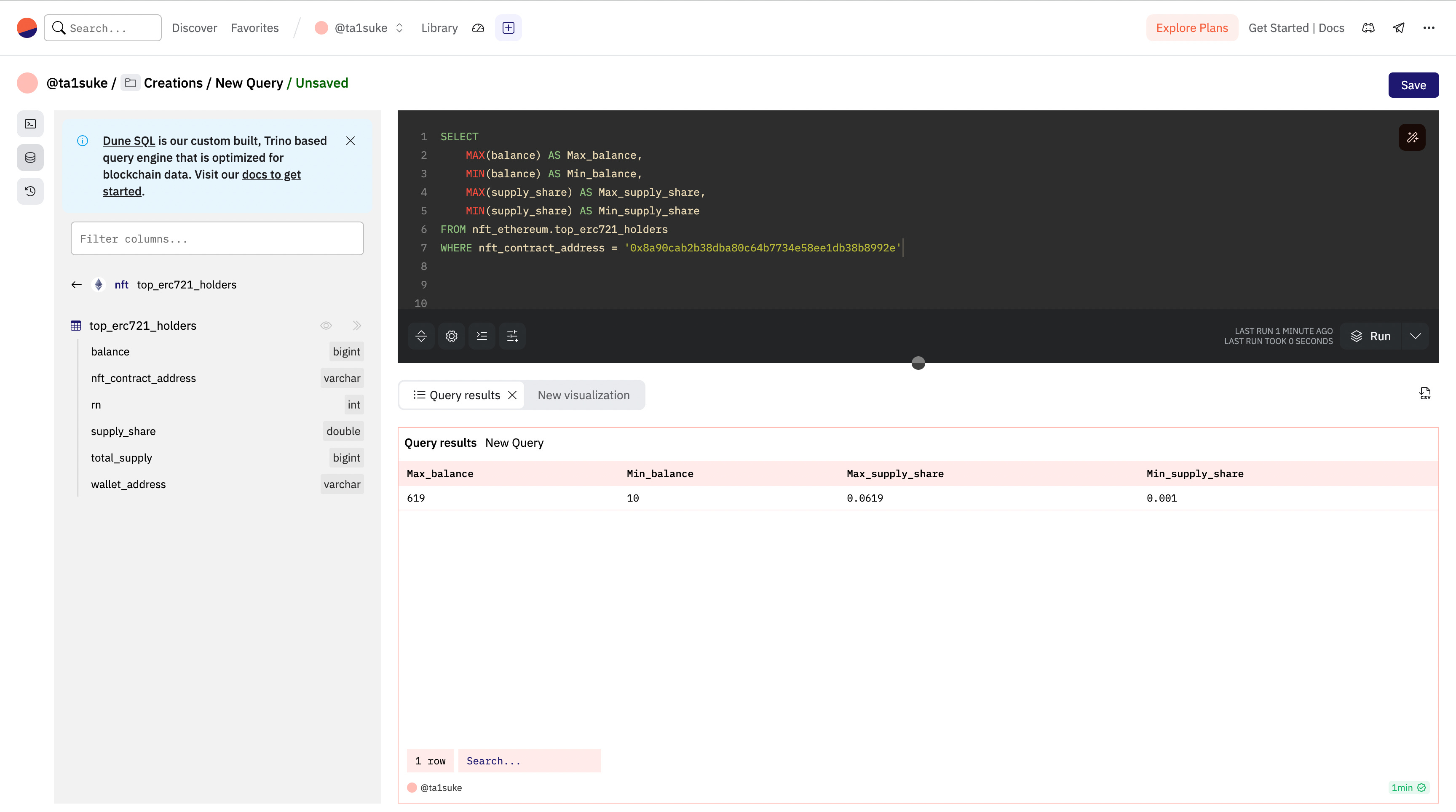This screenshot has width=1456, height=812.
Task: Sort by Max_balance column header
Action: [440, 473]
